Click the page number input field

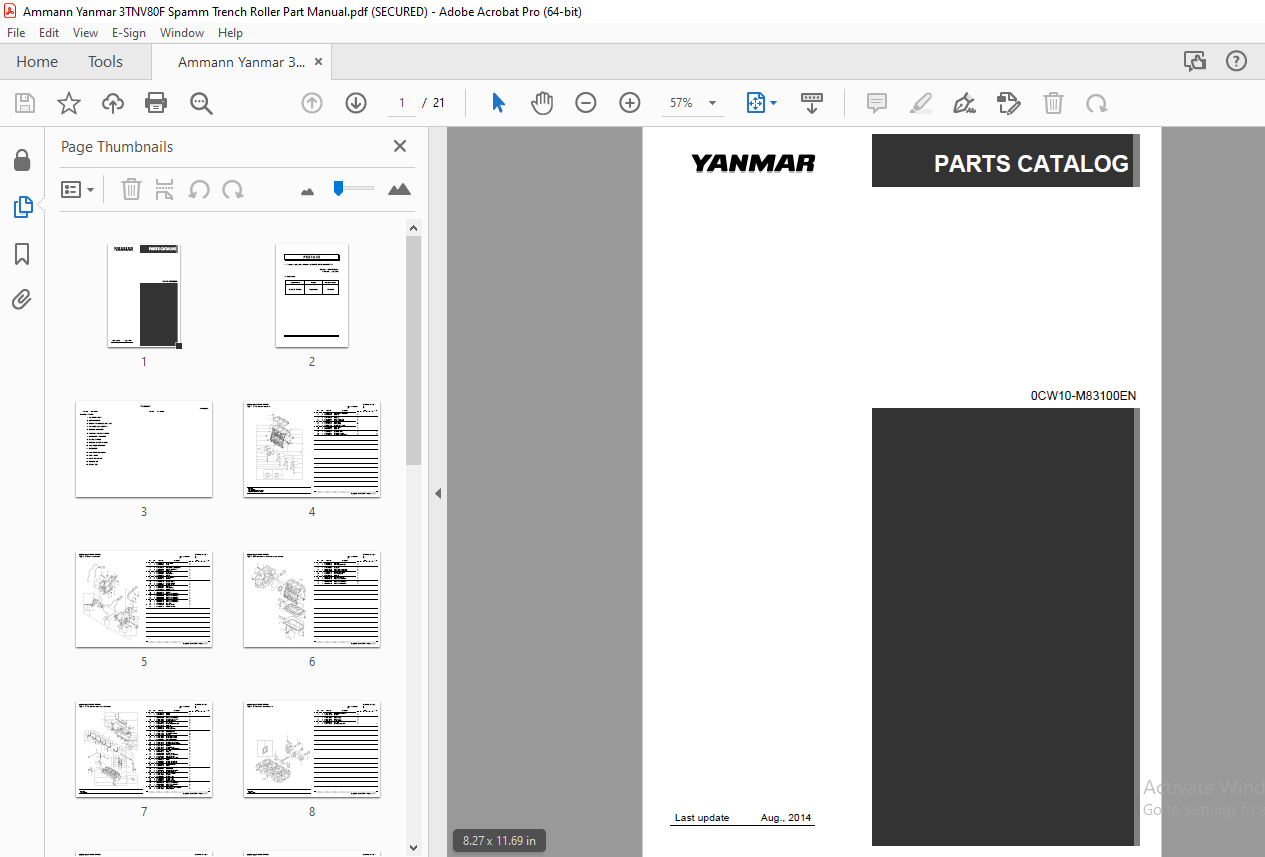[x=402, y=103]
